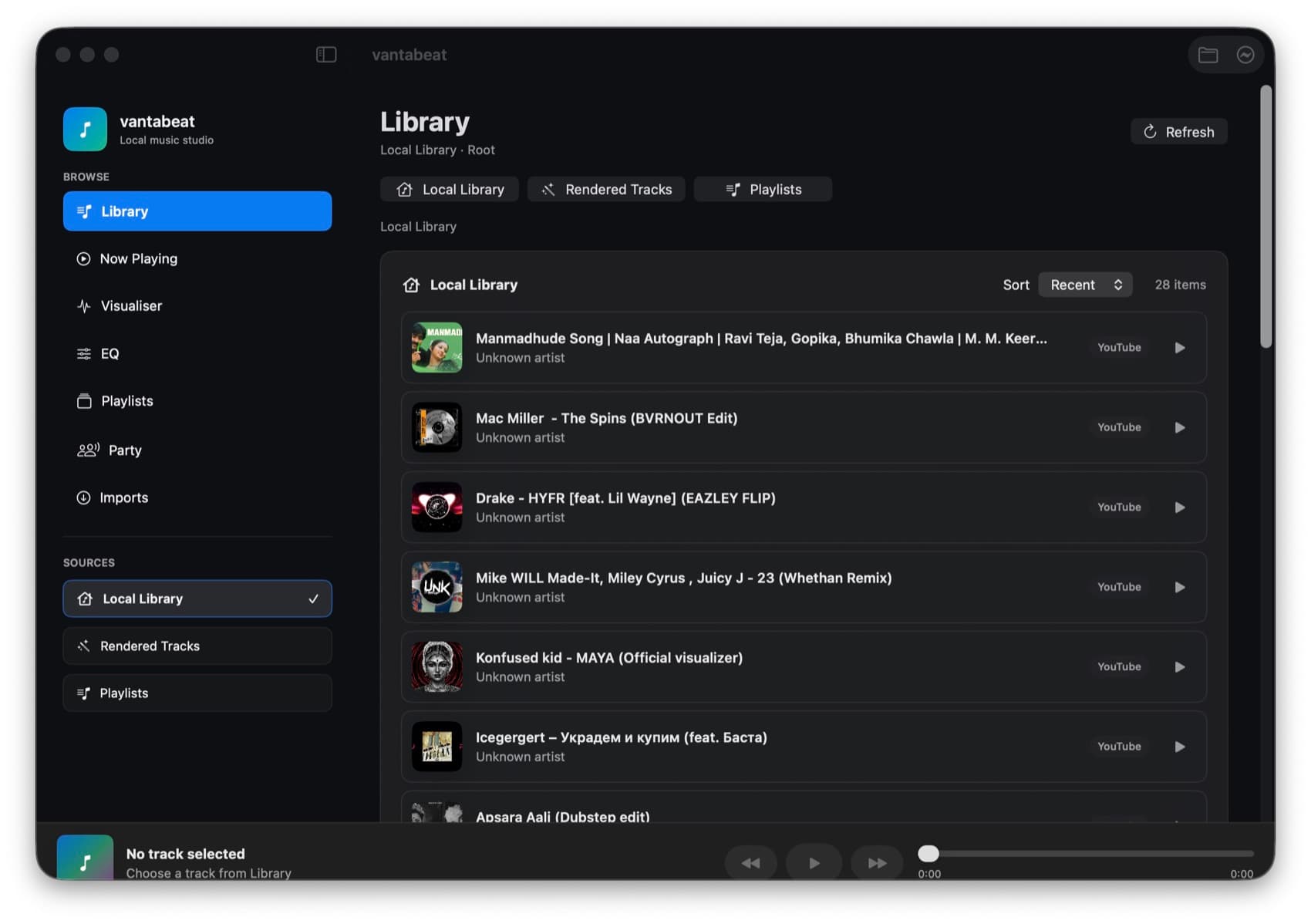Click 'No track selected' text in player
This screenshot has height=924, width=1311.
[186, 854]
